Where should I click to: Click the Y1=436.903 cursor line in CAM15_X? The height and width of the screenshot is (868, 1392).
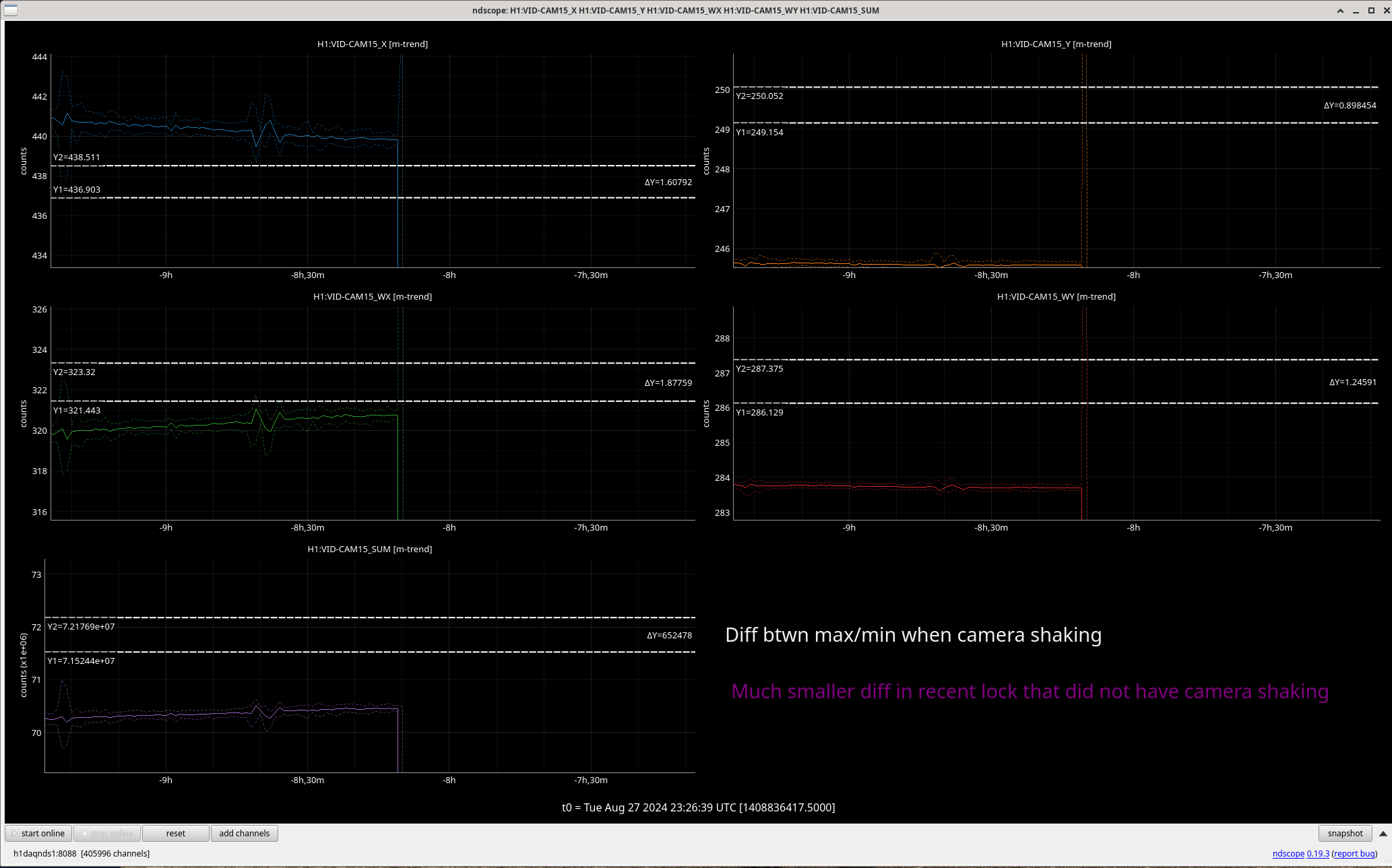point(373,197)
